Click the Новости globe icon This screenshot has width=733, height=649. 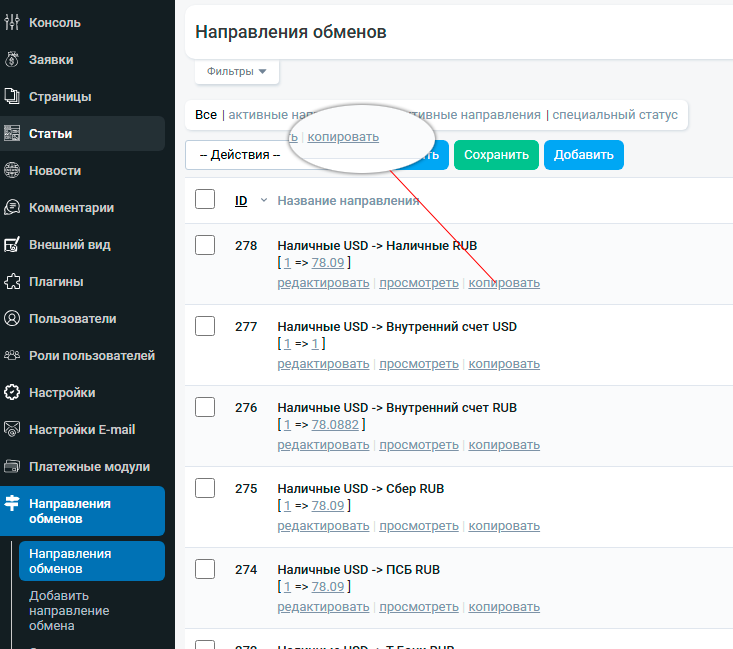tap(12, 170)
